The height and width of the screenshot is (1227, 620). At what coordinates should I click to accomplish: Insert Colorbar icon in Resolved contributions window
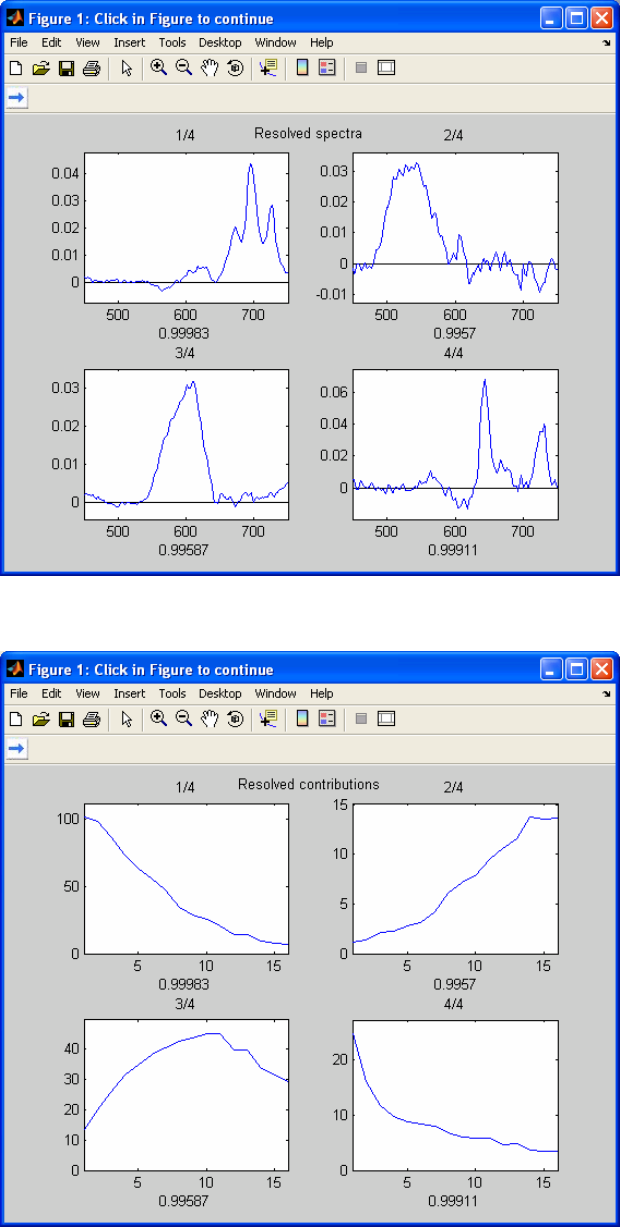(302, 719)
